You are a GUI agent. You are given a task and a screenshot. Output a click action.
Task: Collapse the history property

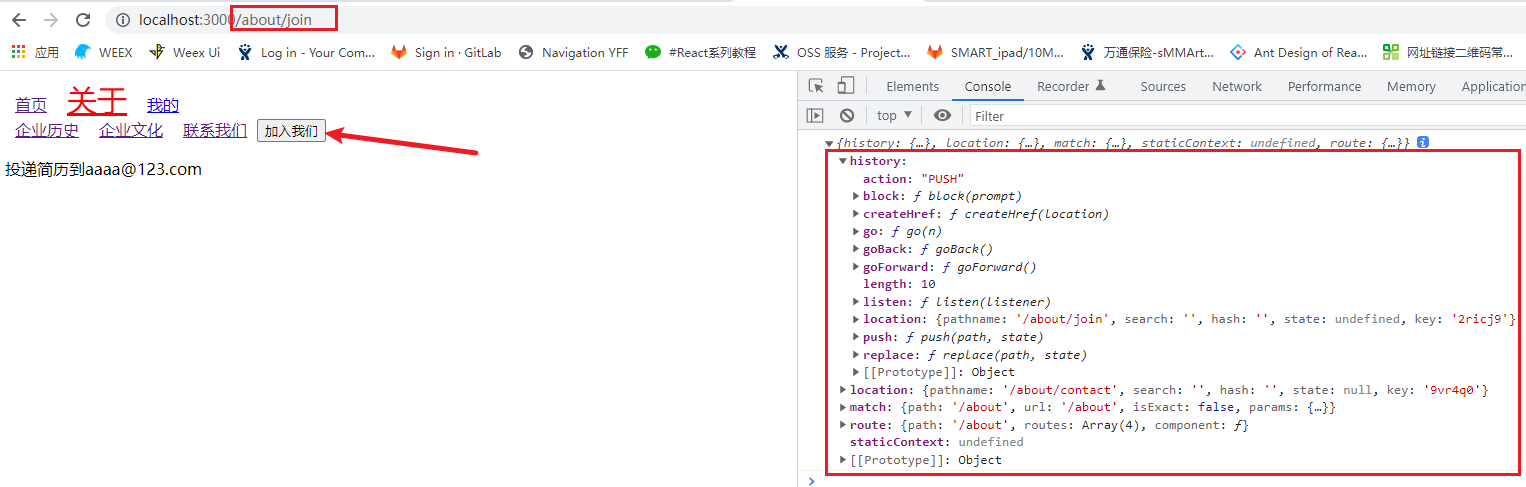pyautogui.click(x=843, y=161)
